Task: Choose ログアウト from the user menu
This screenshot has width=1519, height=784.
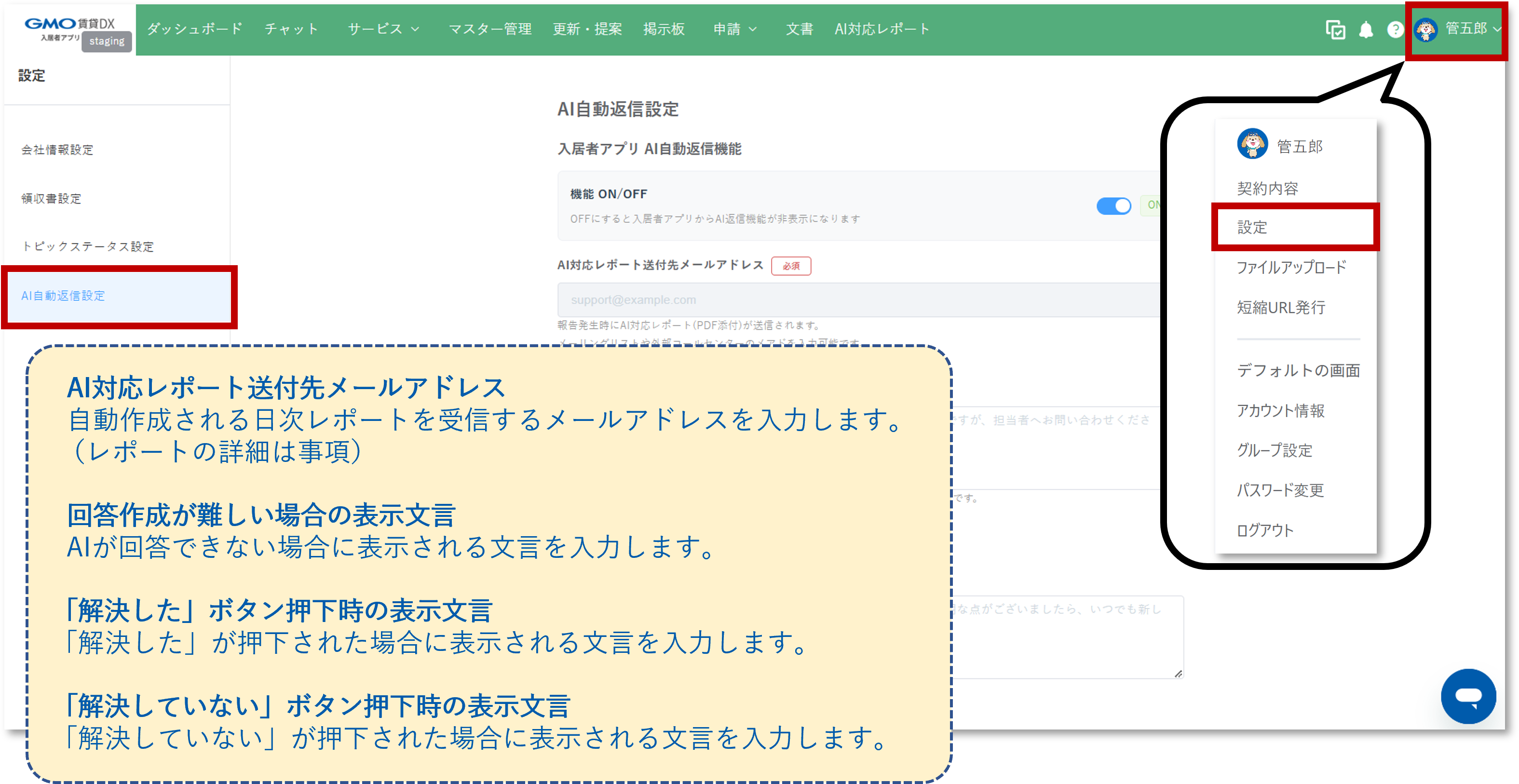Action: (1265, 530)
